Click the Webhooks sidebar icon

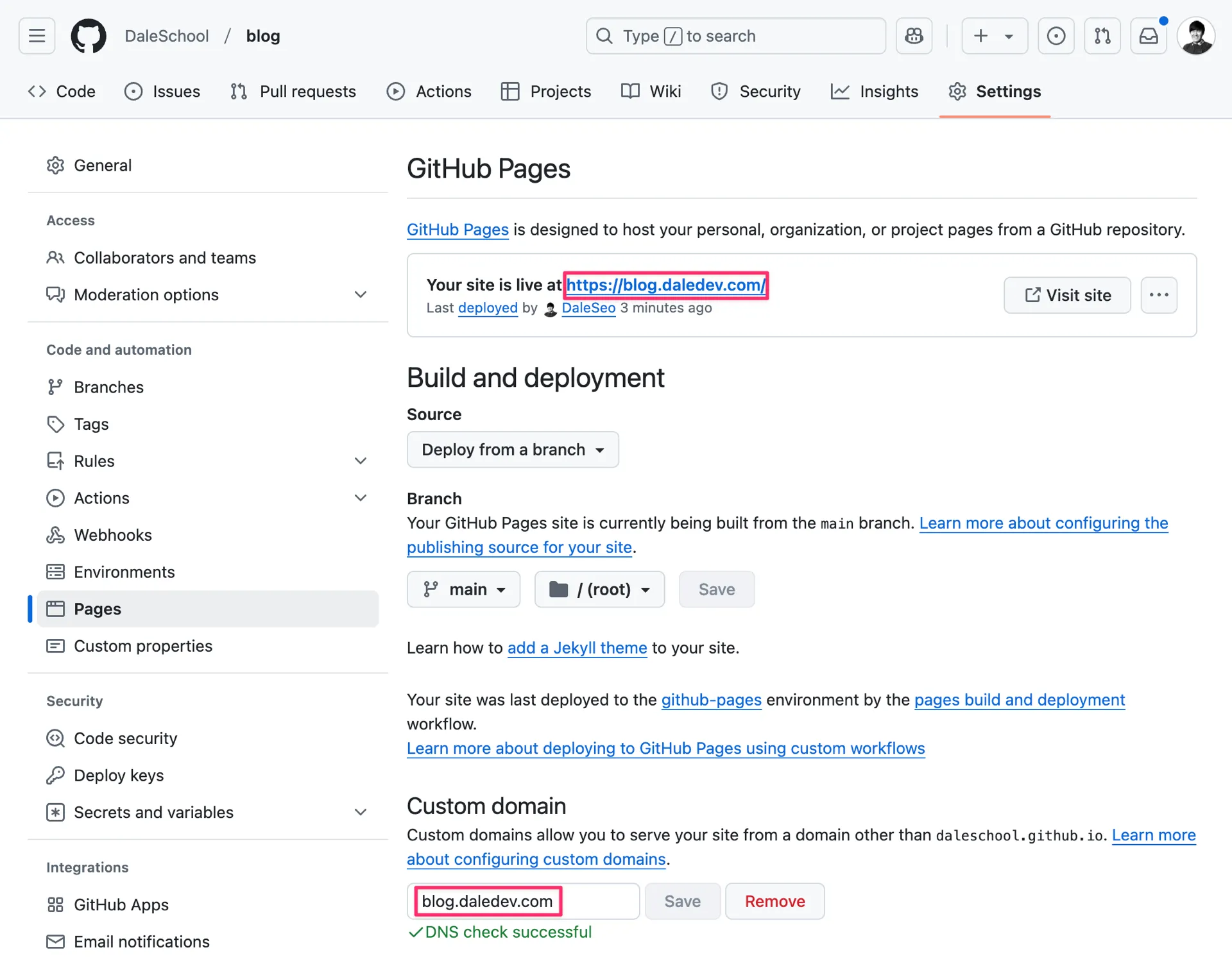(x=56, y=534)
